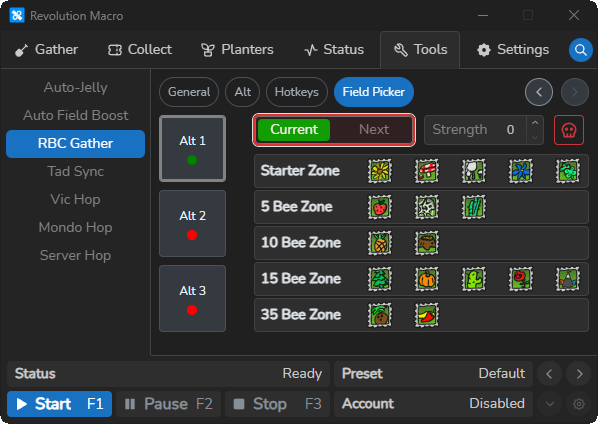Image resolution: width=598 pixels, height=424 pixels.
Task: Choose the Pineapple field in 10 Bee Zone
Action: pos(379,243)
